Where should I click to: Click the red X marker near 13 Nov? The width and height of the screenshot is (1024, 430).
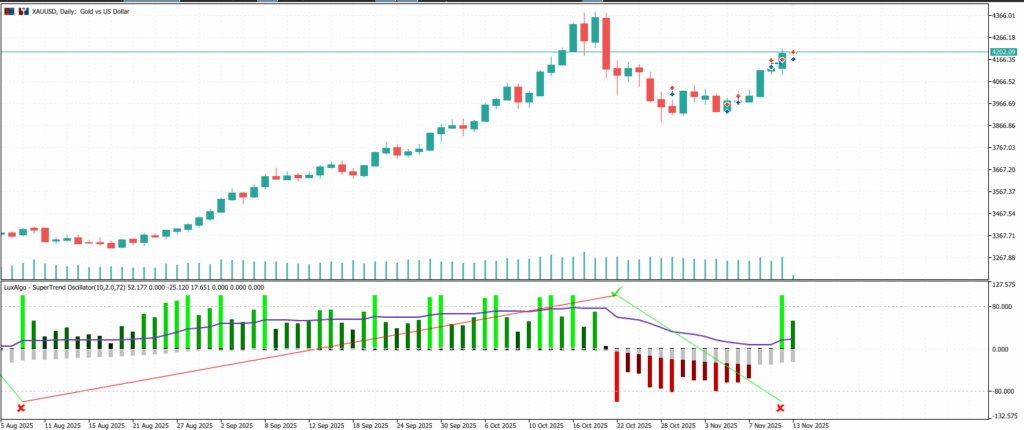tap(780, 408)
